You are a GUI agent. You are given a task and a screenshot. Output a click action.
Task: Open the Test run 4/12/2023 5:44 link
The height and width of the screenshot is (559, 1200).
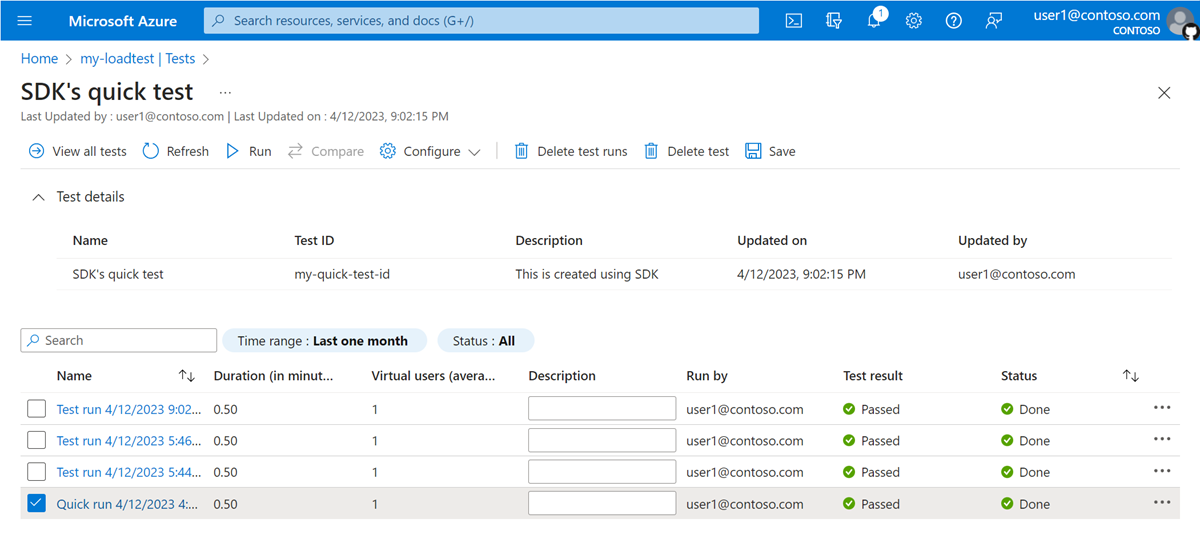pos(129,472)
